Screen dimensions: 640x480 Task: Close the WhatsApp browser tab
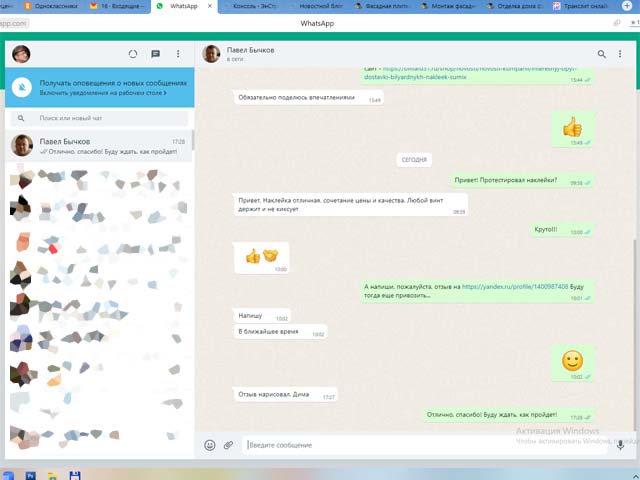click(210, 6)
